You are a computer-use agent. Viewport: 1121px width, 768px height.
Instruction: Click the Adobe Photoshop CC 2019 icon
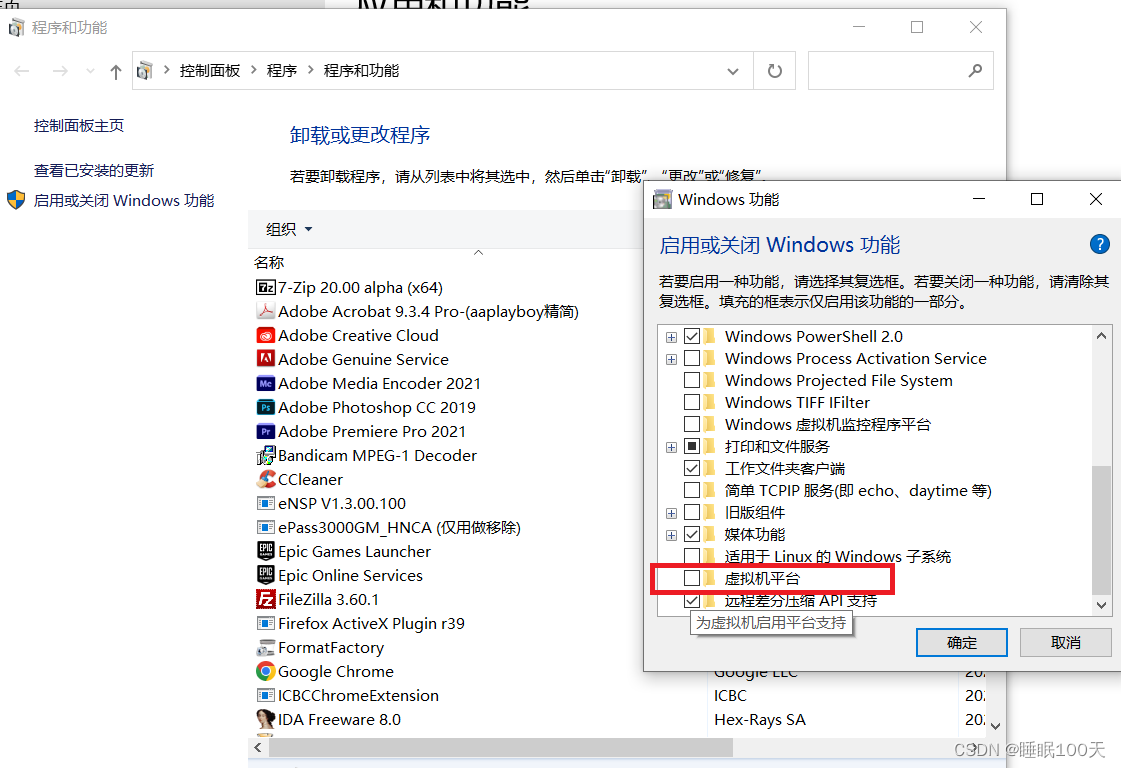265,407
